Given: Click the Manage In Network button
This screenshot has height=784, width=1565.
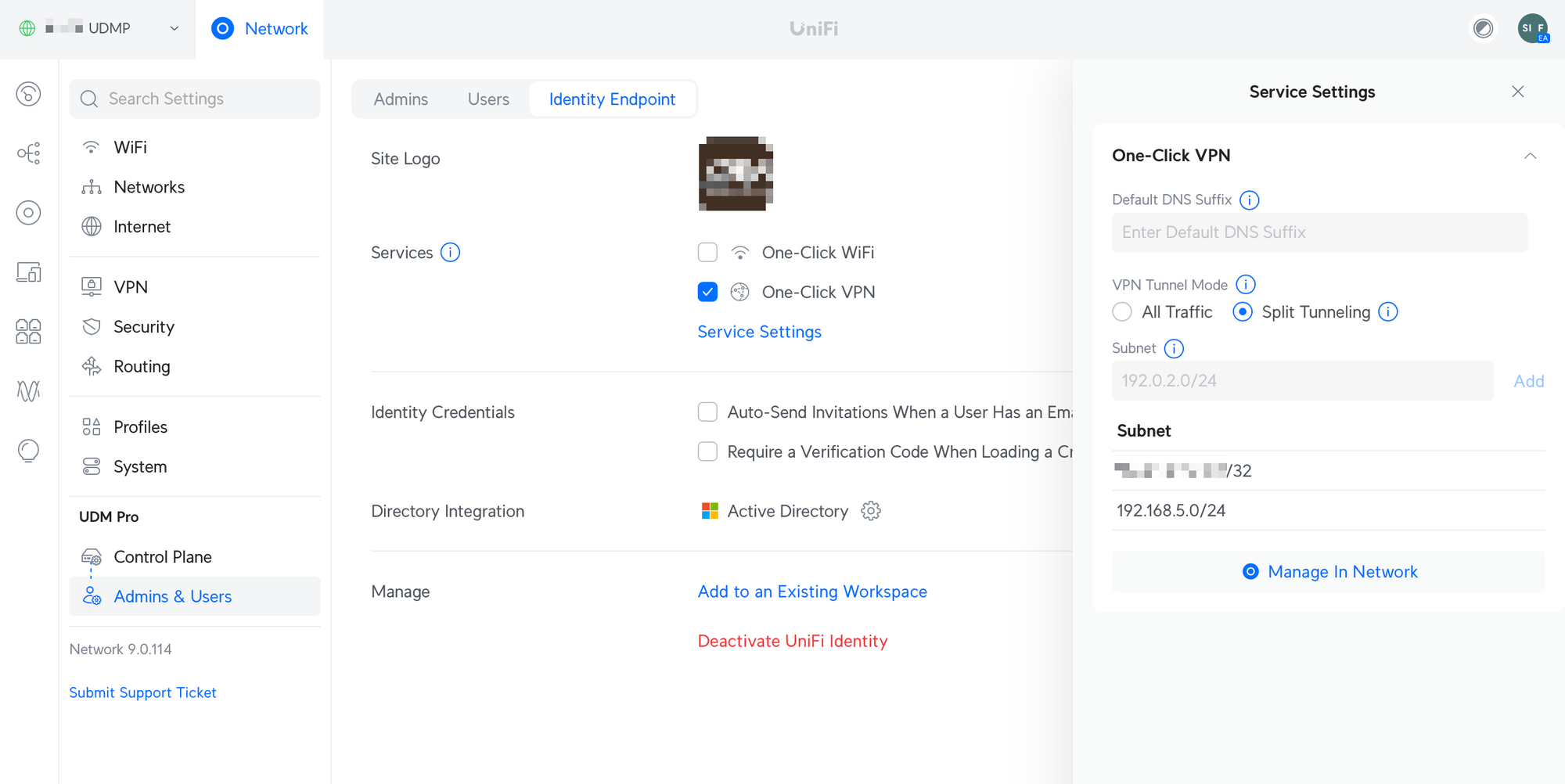Looking at the screenshot, I should click(1329, 572).
